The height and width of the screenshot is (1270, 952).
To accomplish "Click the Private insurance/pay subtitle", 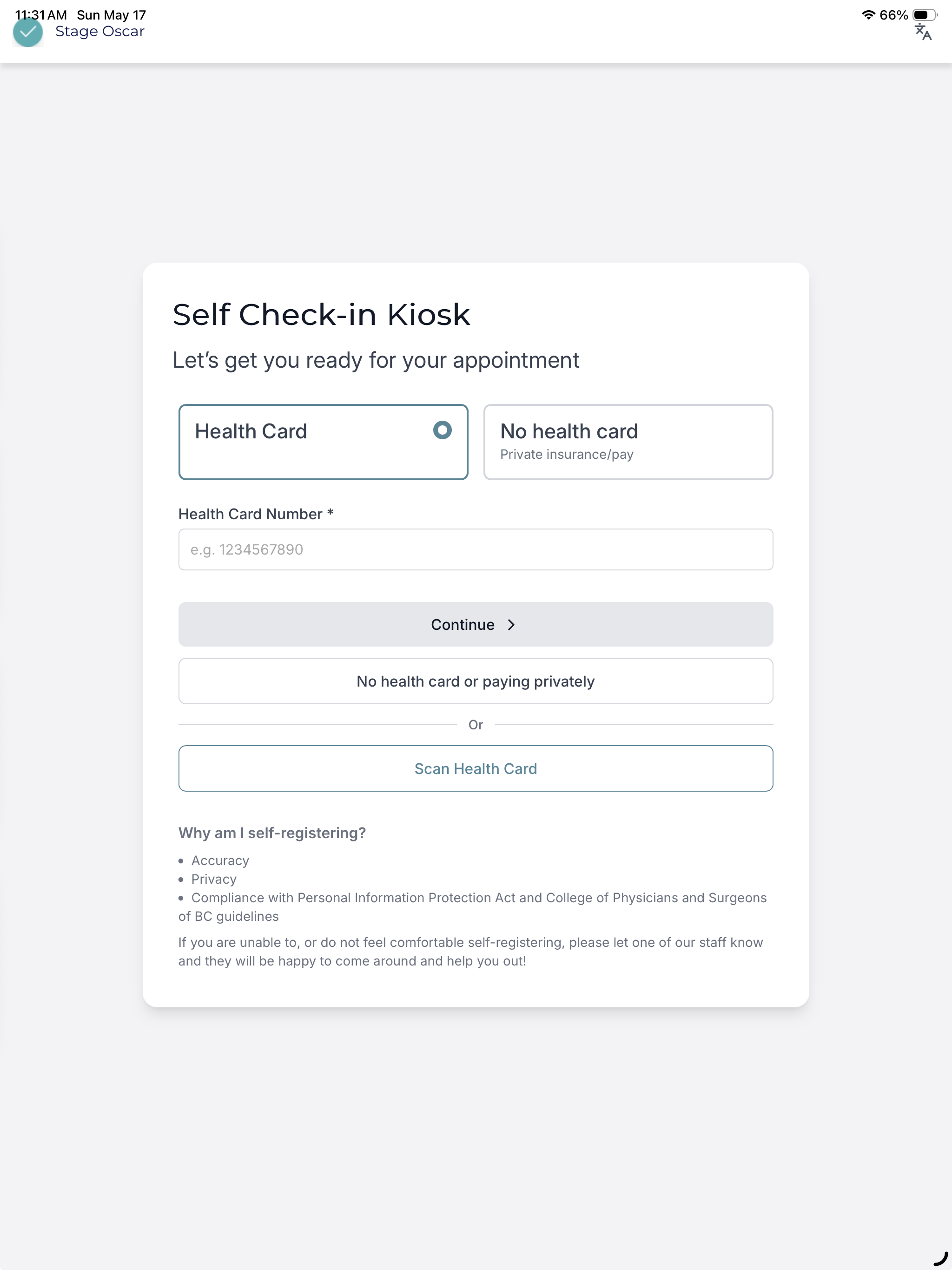I will coord(567,454).
